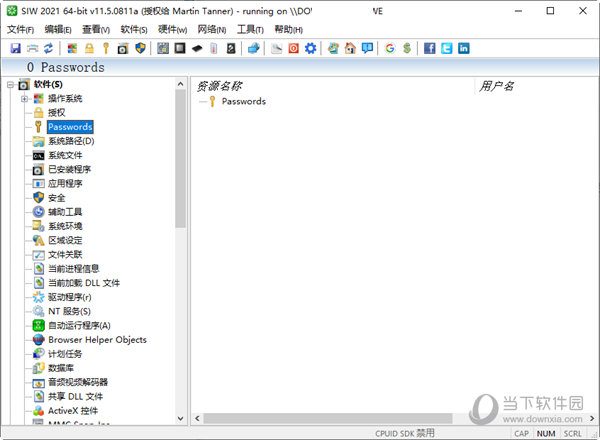The image size is (600, 440).
Task: Click the black memory module toolbar icon
Action: 197,48
